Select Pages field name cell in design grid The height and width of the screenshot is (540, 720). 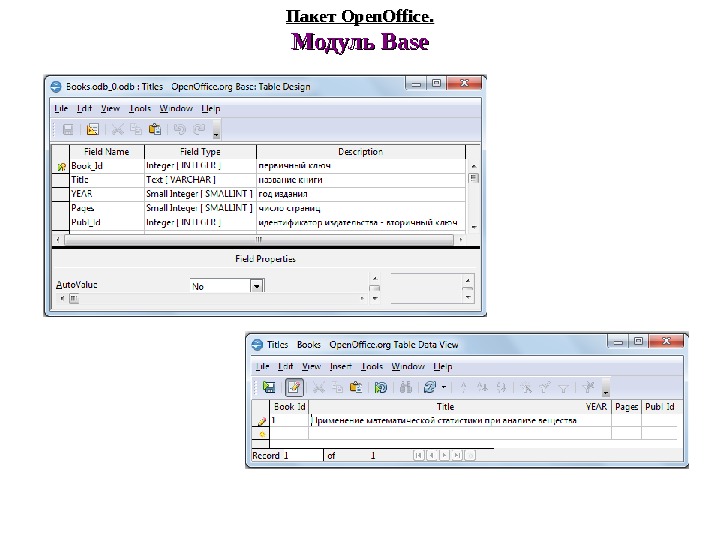point(107,208)
